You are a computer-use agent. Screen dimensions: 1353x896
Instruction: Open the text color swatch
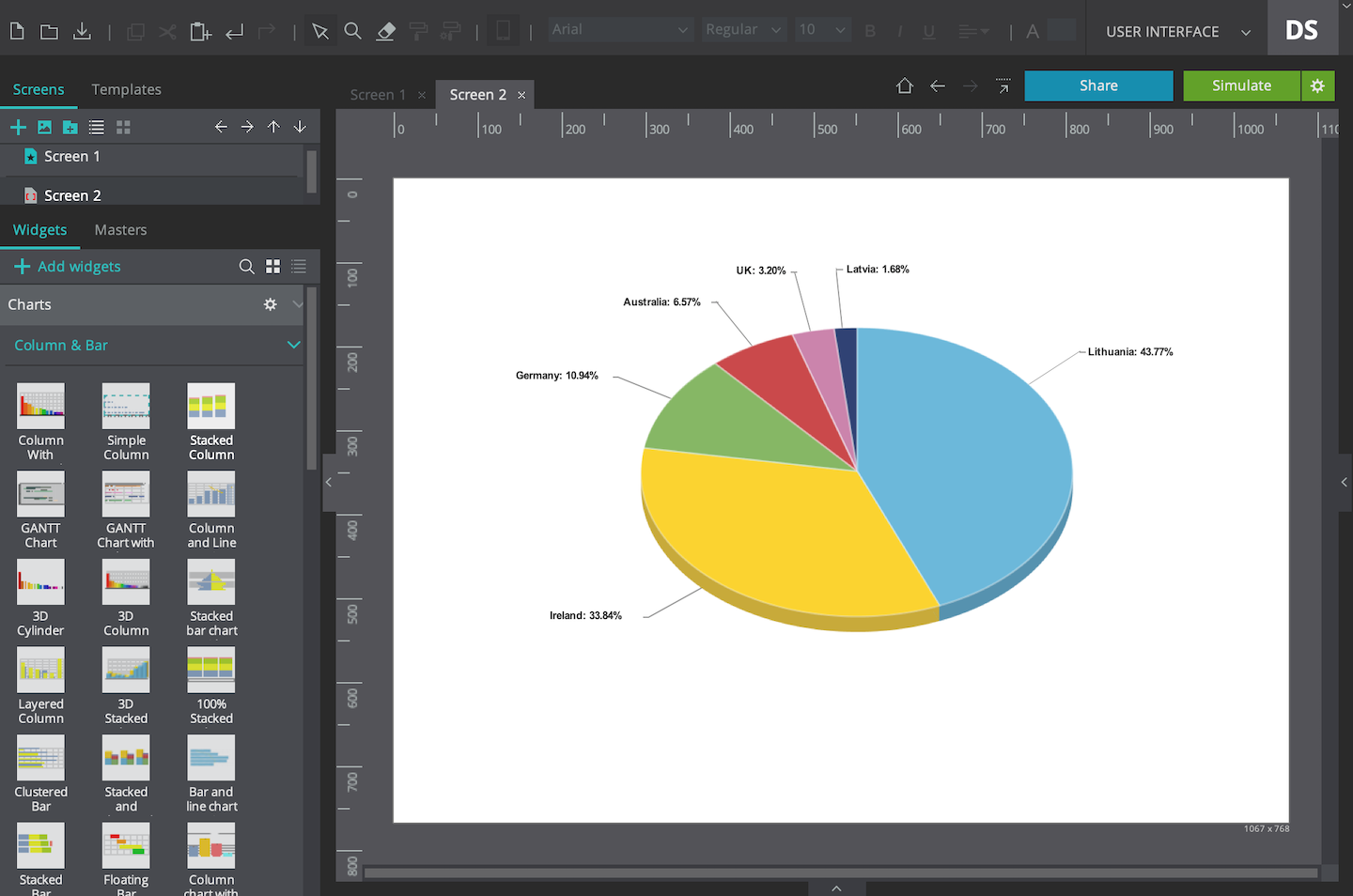tap(1061, 30)
